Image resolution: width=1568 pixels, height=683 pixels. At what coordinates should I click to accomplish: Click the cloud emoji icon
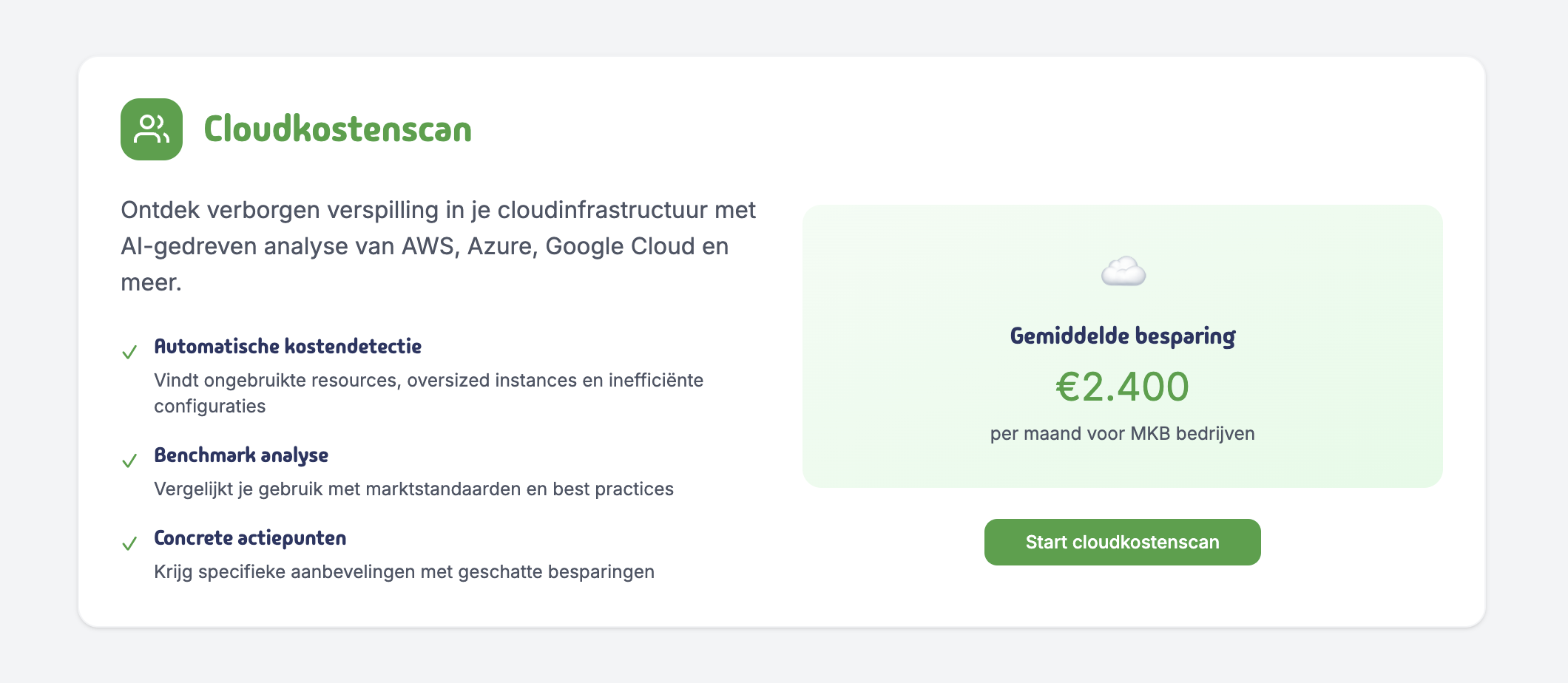click(x=1123, y=272)
